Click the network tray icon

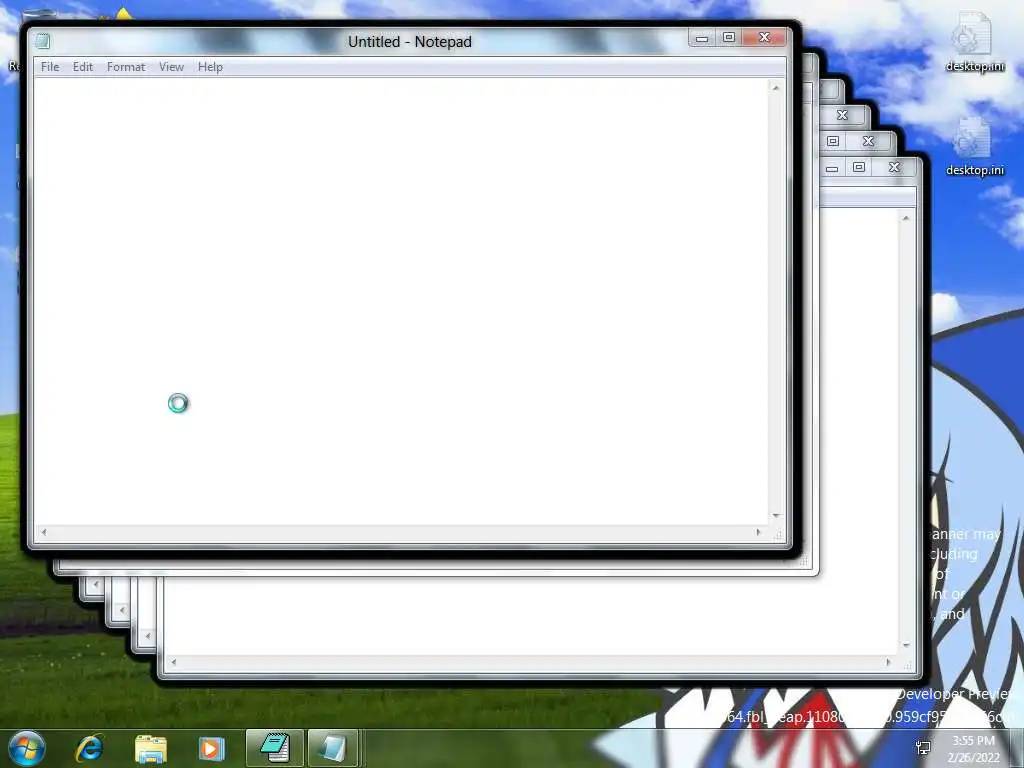coord(923,748)
